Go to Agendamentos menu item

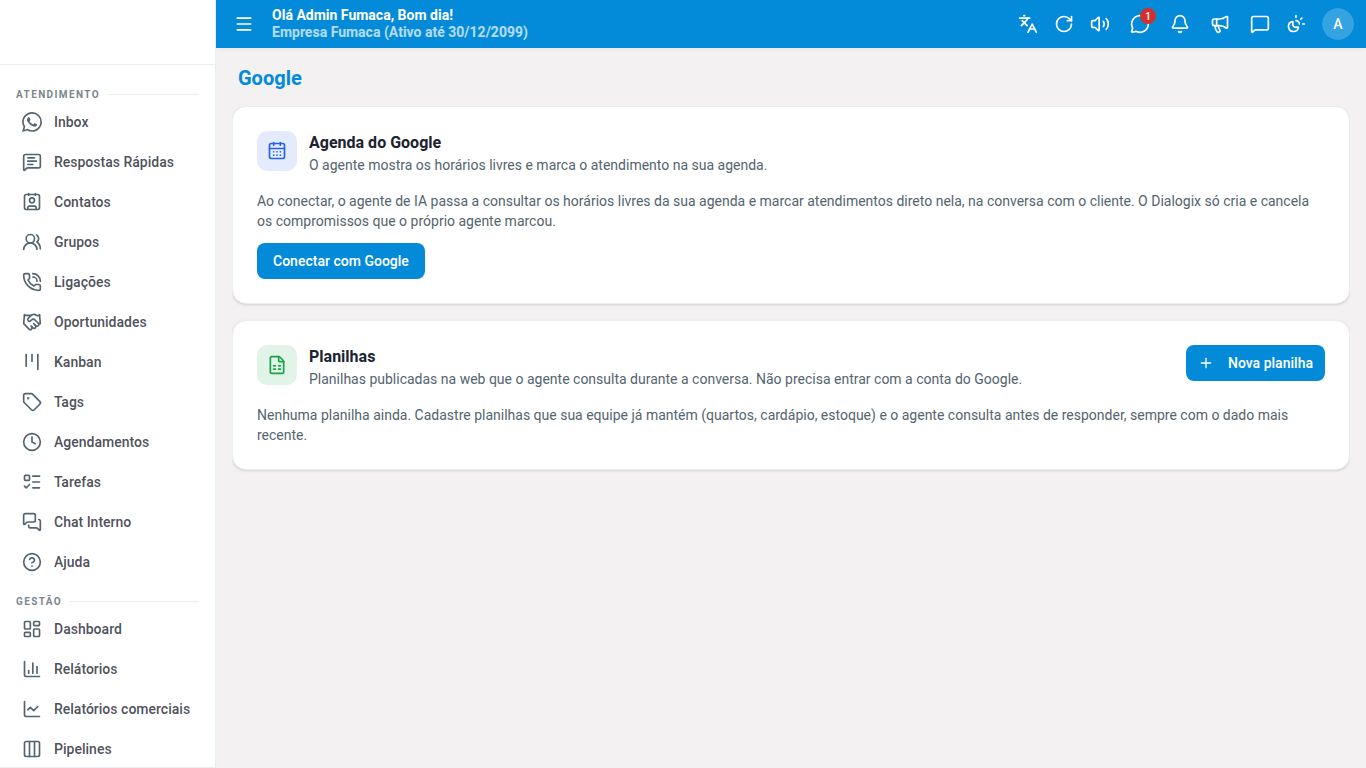[x=108, y=442]
